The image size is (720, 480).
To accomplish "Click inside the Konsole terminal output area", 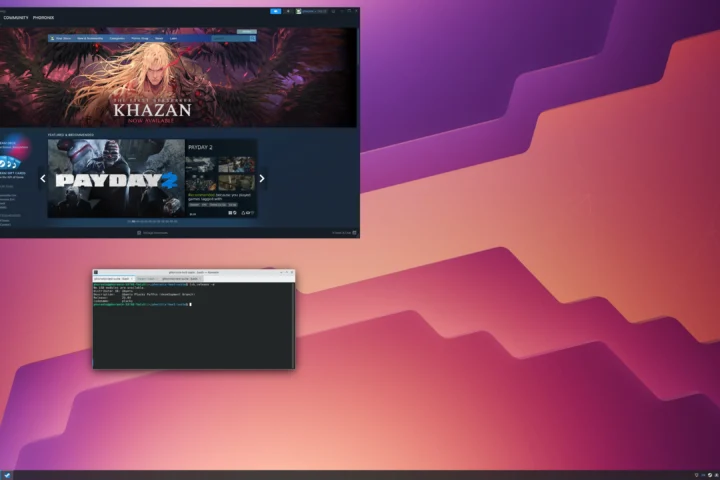I will click(194, 325).
